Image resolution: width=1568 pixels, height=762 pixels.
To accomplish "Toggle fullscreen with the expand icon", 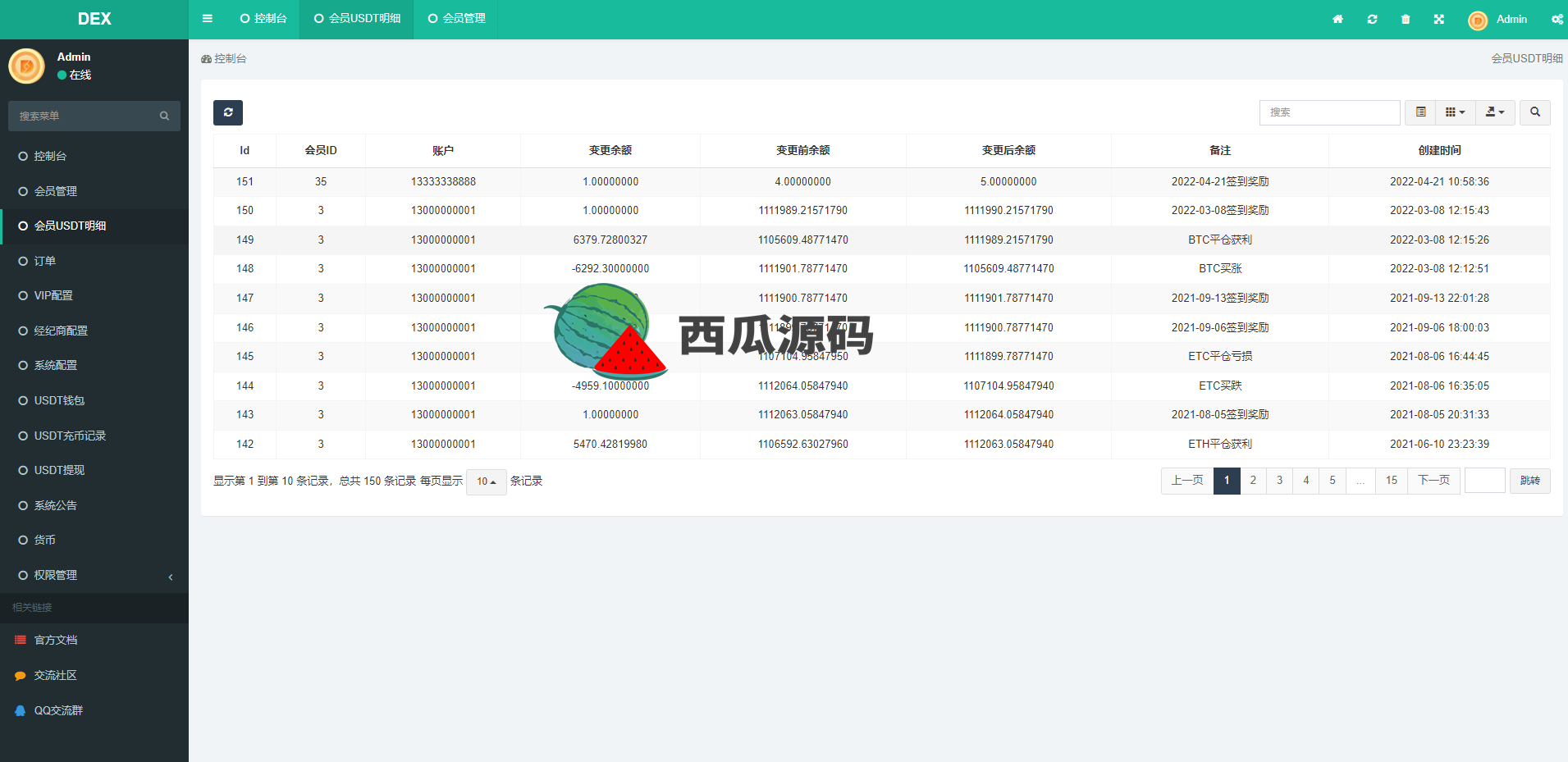I will point(1439,19).
